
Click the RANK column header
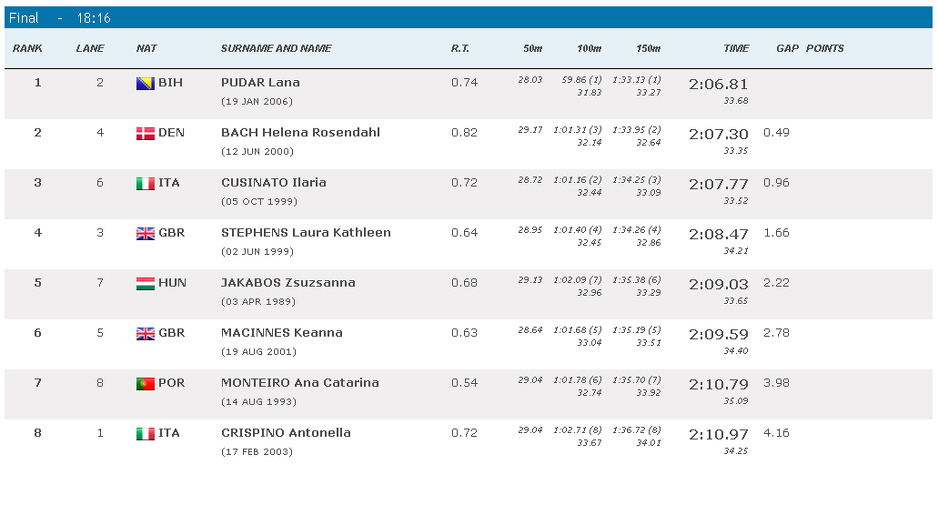(26, 48)
